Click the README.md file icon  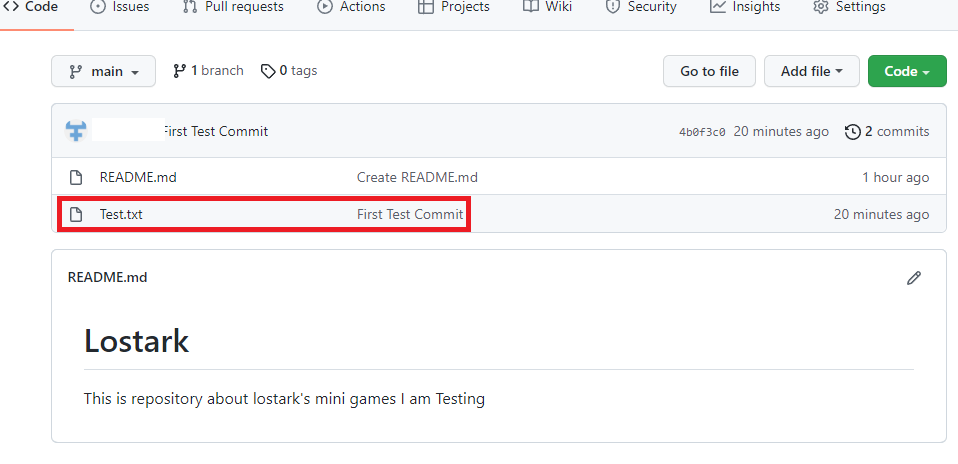(76, 178)
